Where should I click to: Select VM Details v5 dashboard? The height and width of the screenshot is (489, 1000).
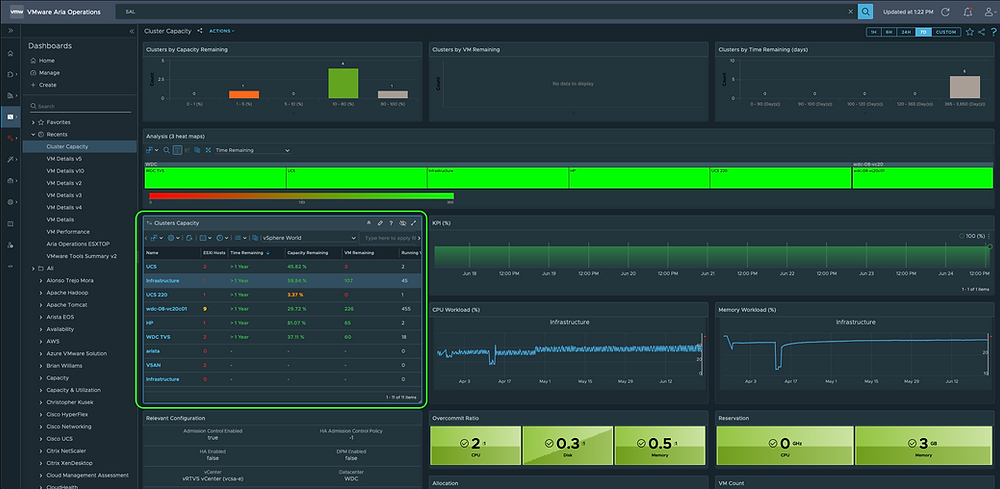[64, 159]
